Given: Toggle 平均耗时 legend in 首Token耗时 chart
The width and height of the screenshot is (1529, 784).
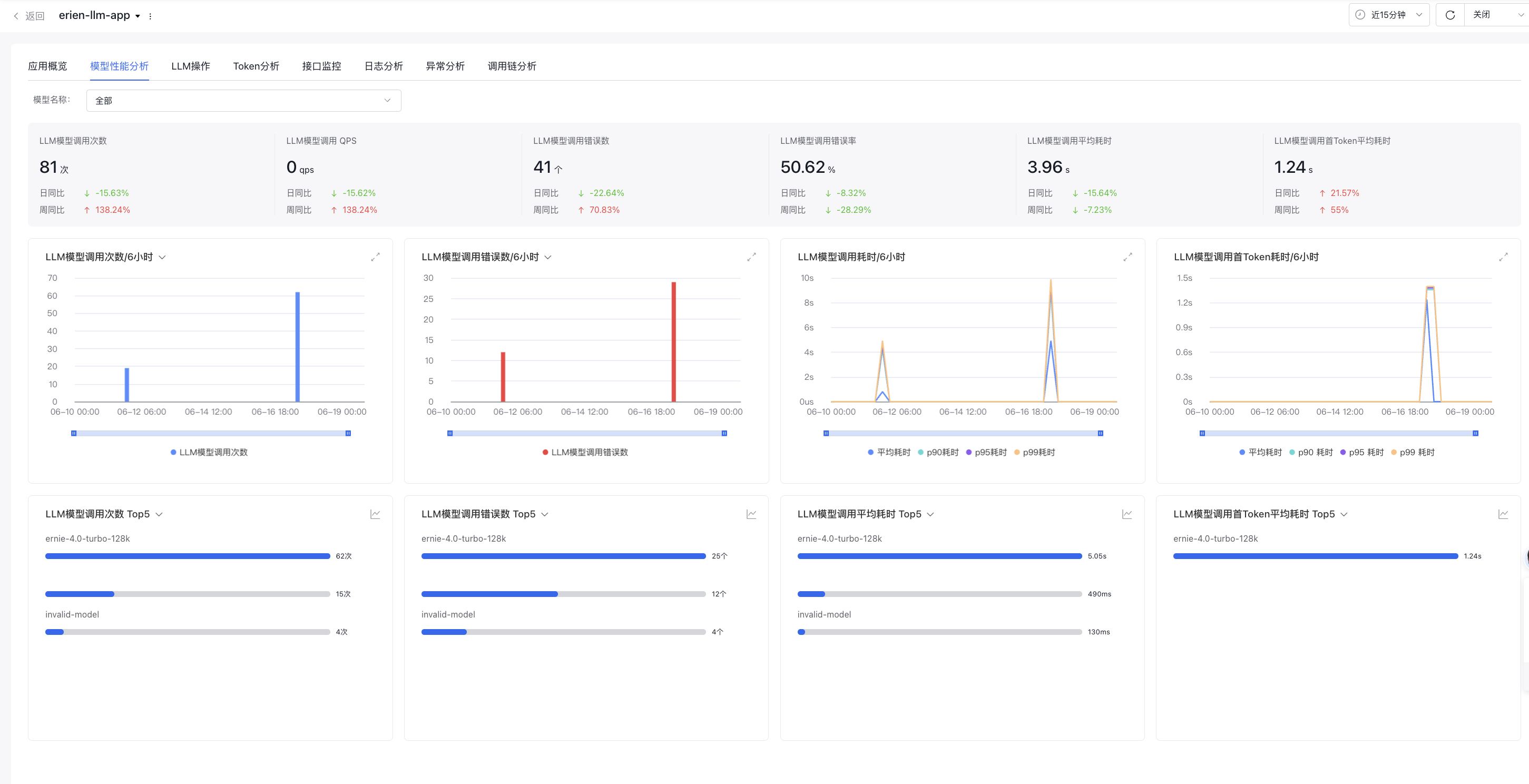Looking at the screenshot, I should (1261, 452).
